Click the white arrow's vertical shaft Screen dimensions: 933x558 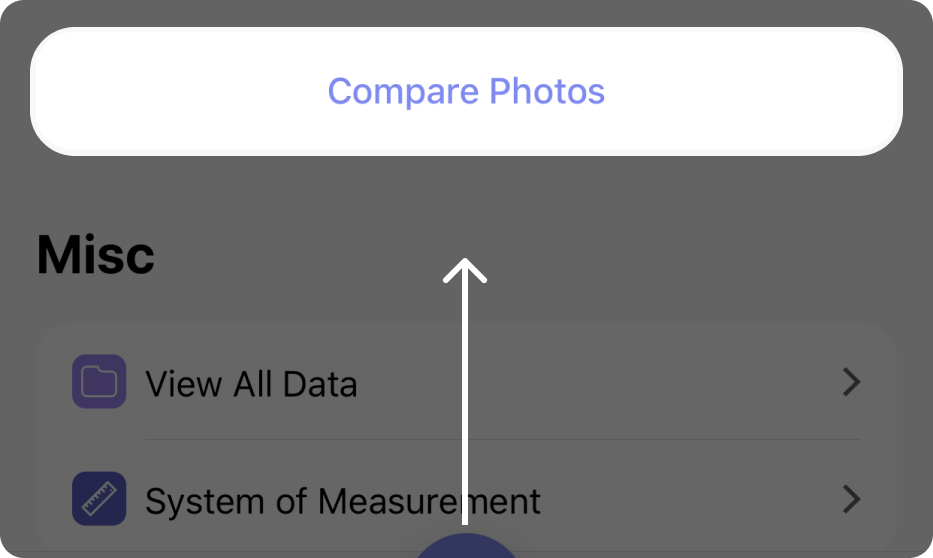pyautogui.click(x=465, y=400)
